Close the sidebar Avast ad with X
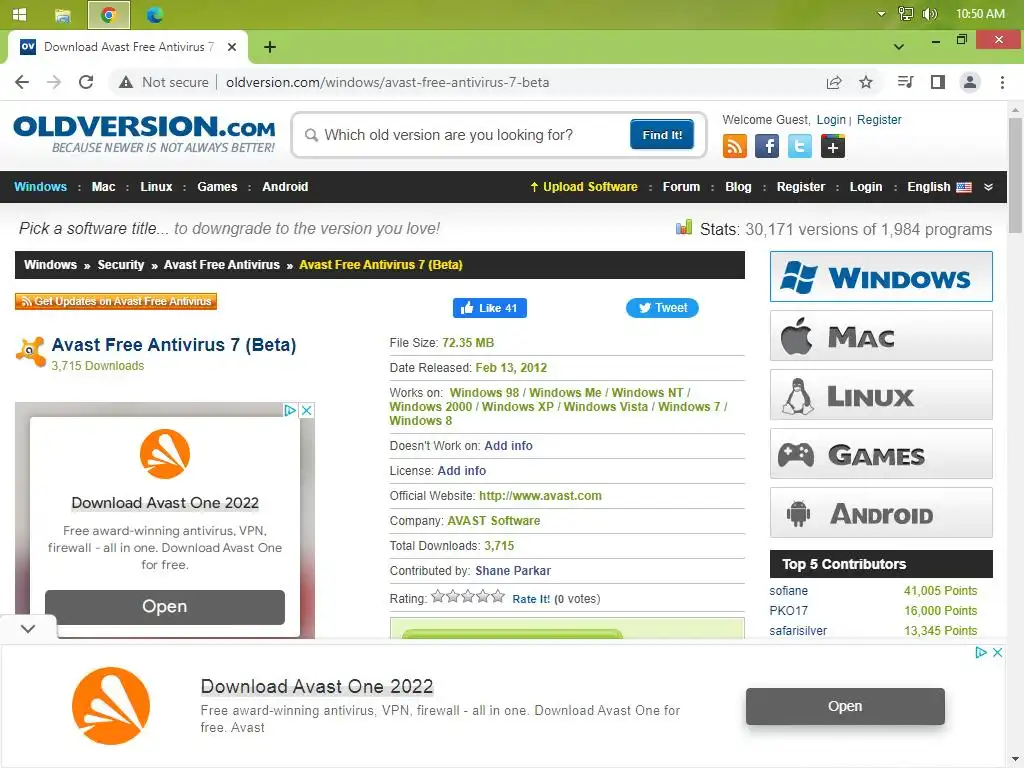Viewport: 1024px width, 768px height. (x=306, y=410)
